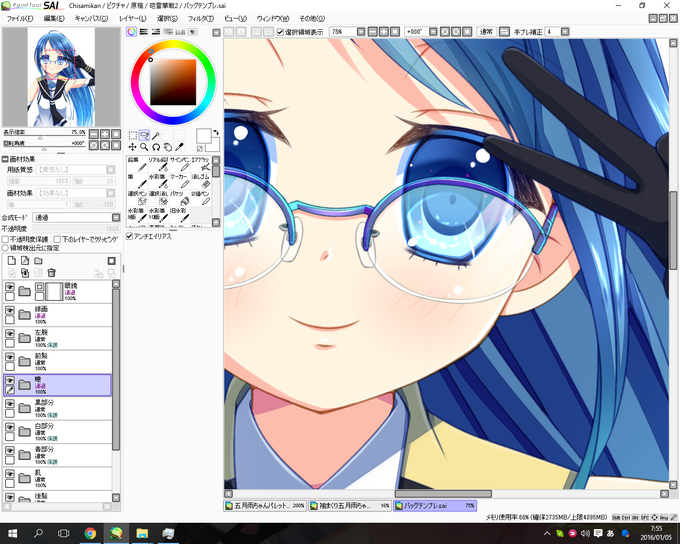Toggle 選択領域表示 checkbox
This screenshot has width=680, height=544.
[280, 32]
